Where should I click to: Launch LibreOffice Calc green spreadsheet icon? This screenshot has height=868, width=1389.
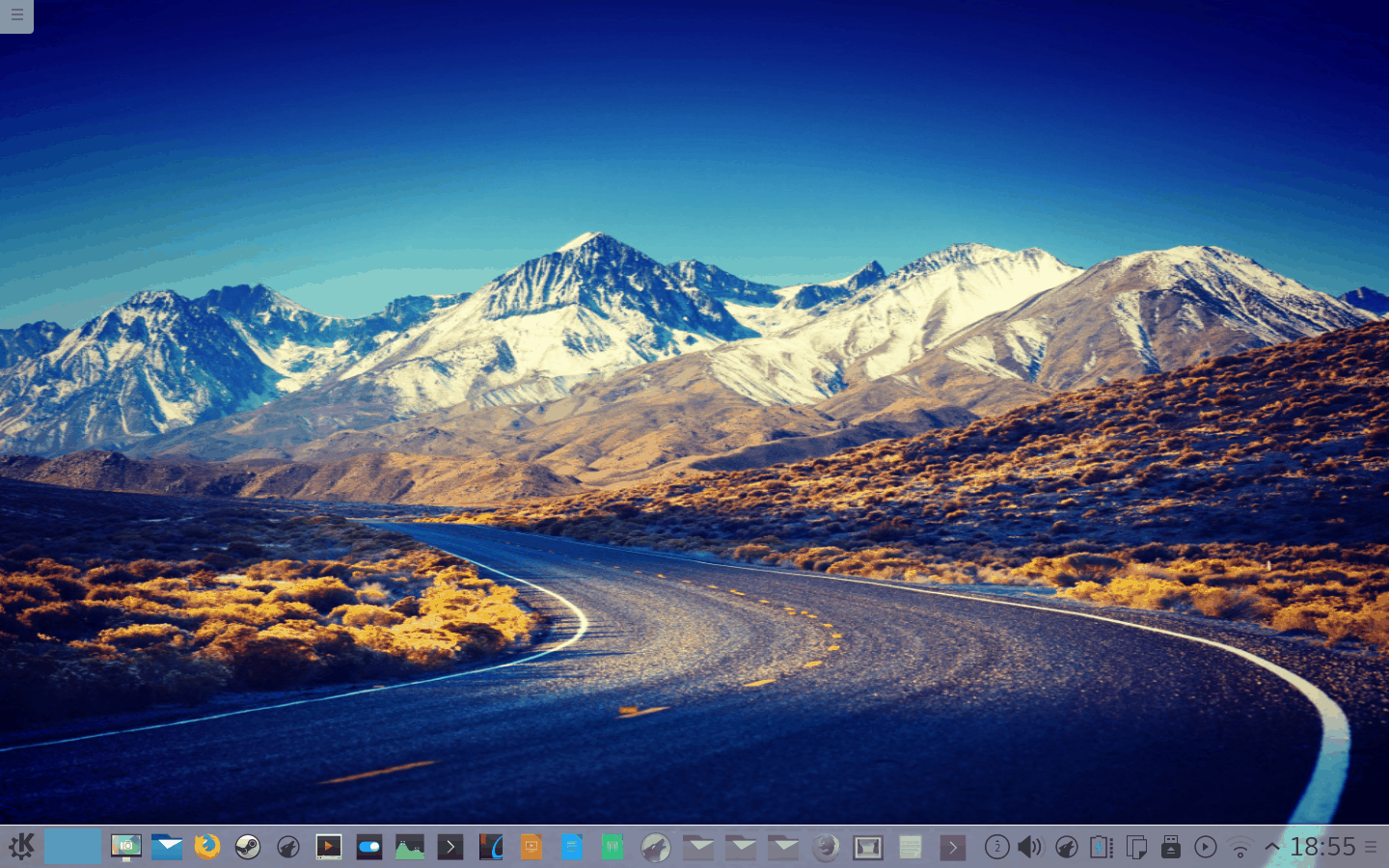[612, 847]
